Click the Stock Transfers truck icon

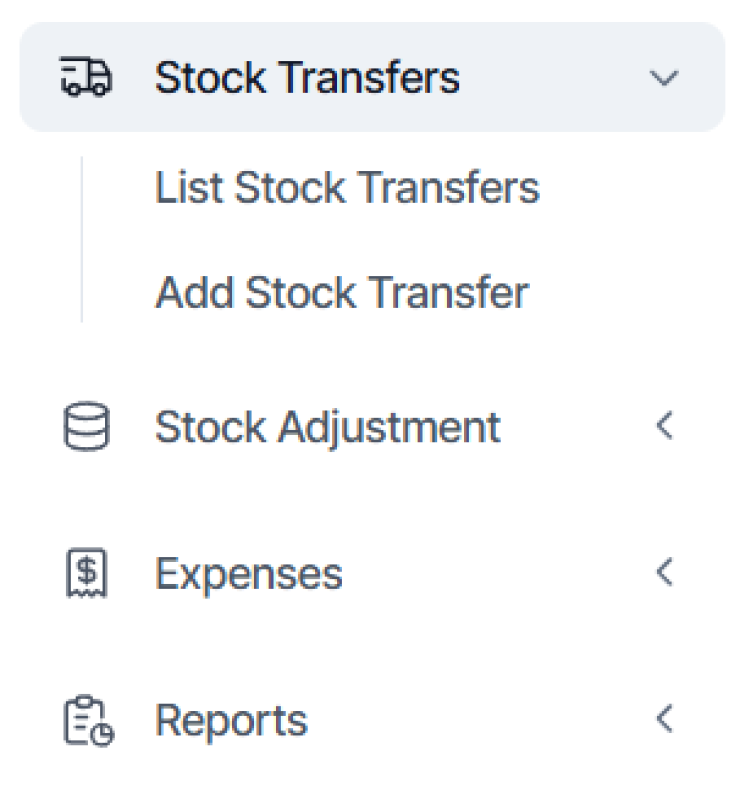(87, 78)
